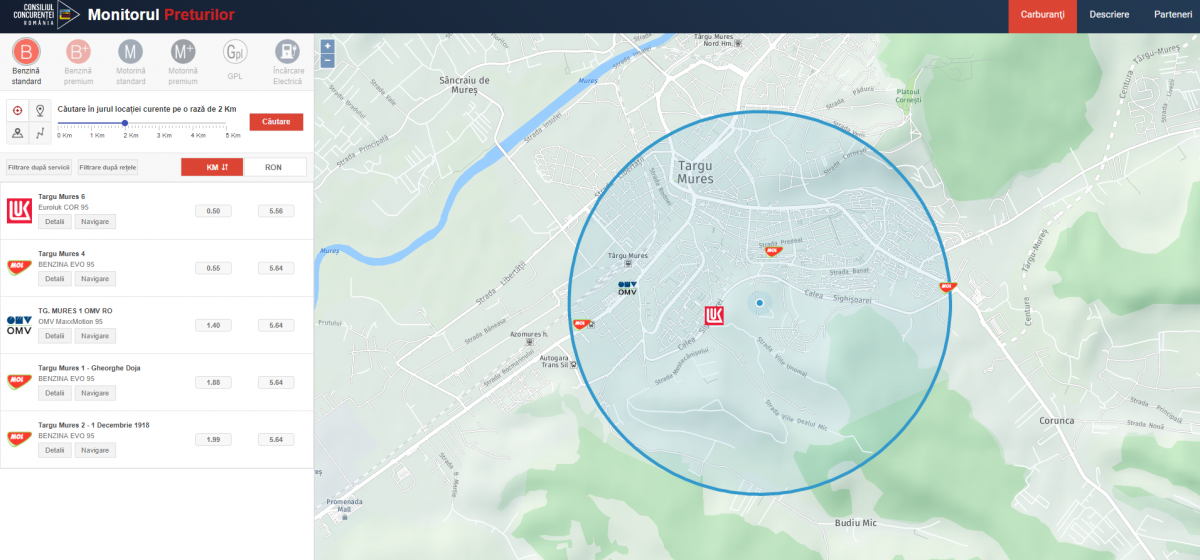Open the Carburanți tab
1200x560 pixels.
coord(1042,15)
